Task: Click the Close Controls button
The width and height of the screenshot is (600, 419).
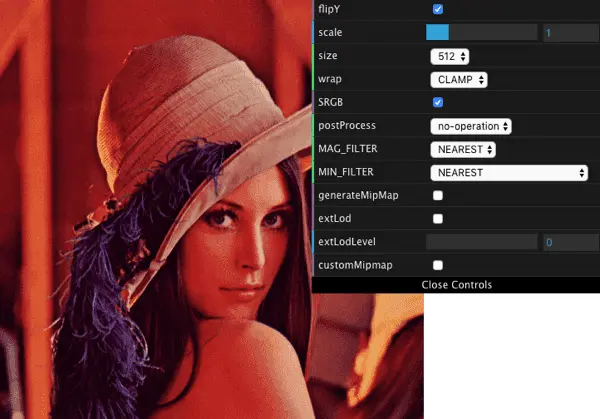Action: [x=456, y=285]
